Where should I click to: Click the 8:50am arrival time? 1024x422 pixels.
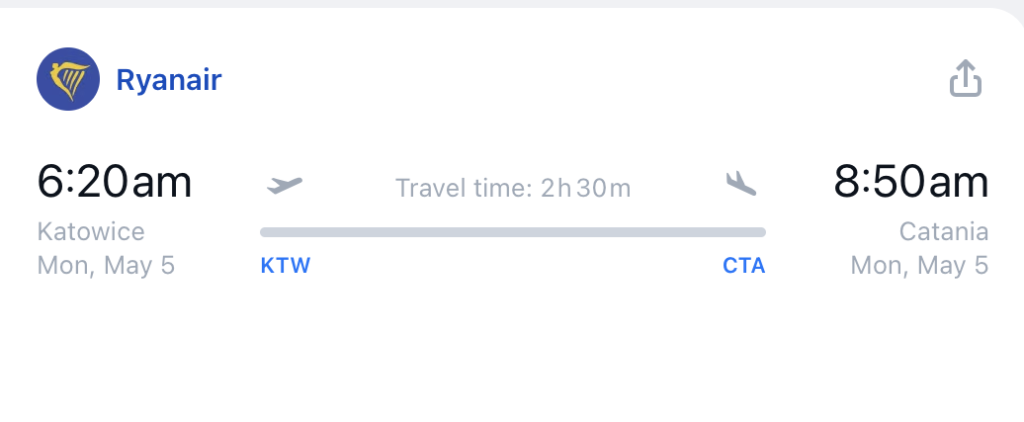pyautogui.click(x=911, y=181)
